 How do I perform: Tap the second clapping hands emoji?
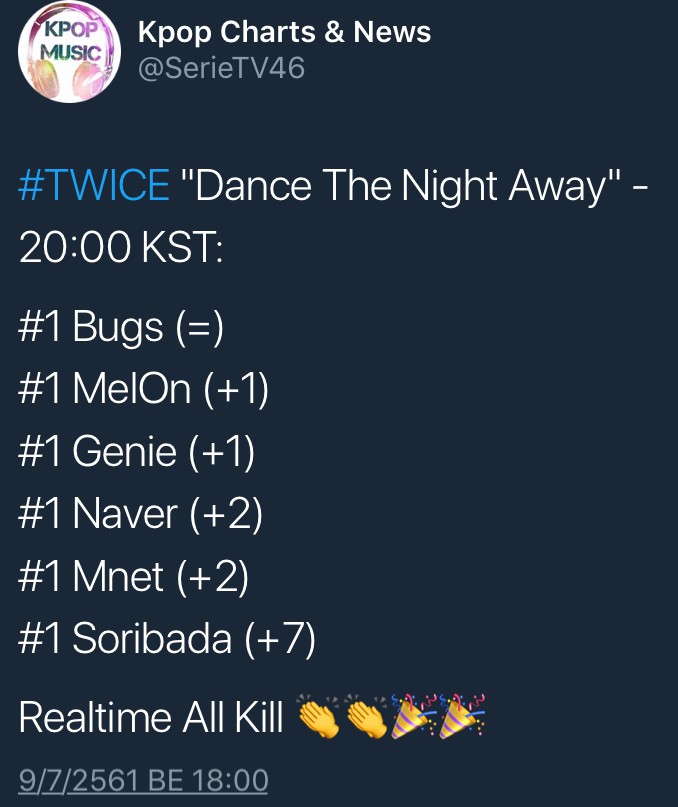tap(367, 715)
